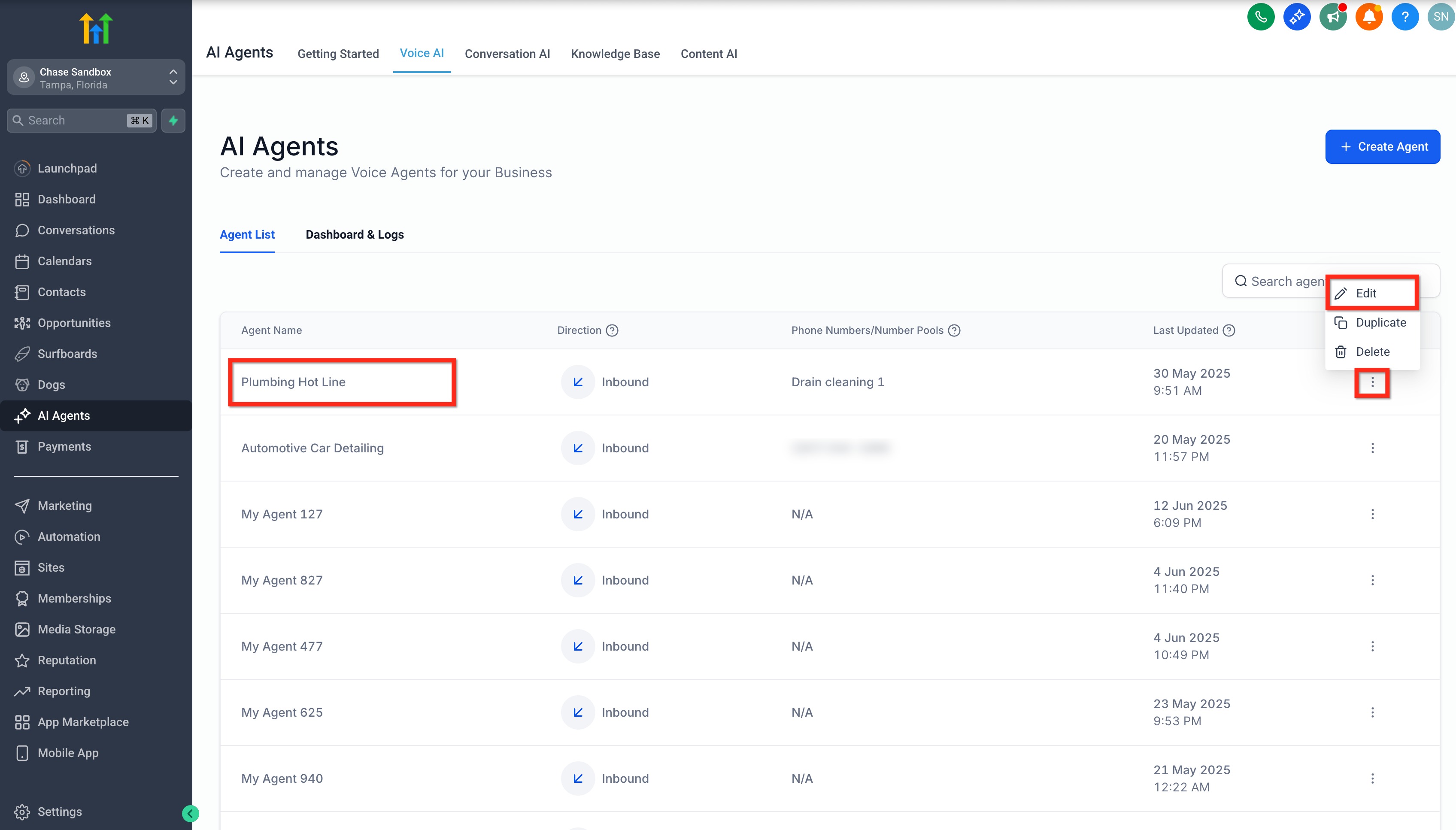Click the green lightning quick actions icon
1456x830 pixels.
point(173,120)
